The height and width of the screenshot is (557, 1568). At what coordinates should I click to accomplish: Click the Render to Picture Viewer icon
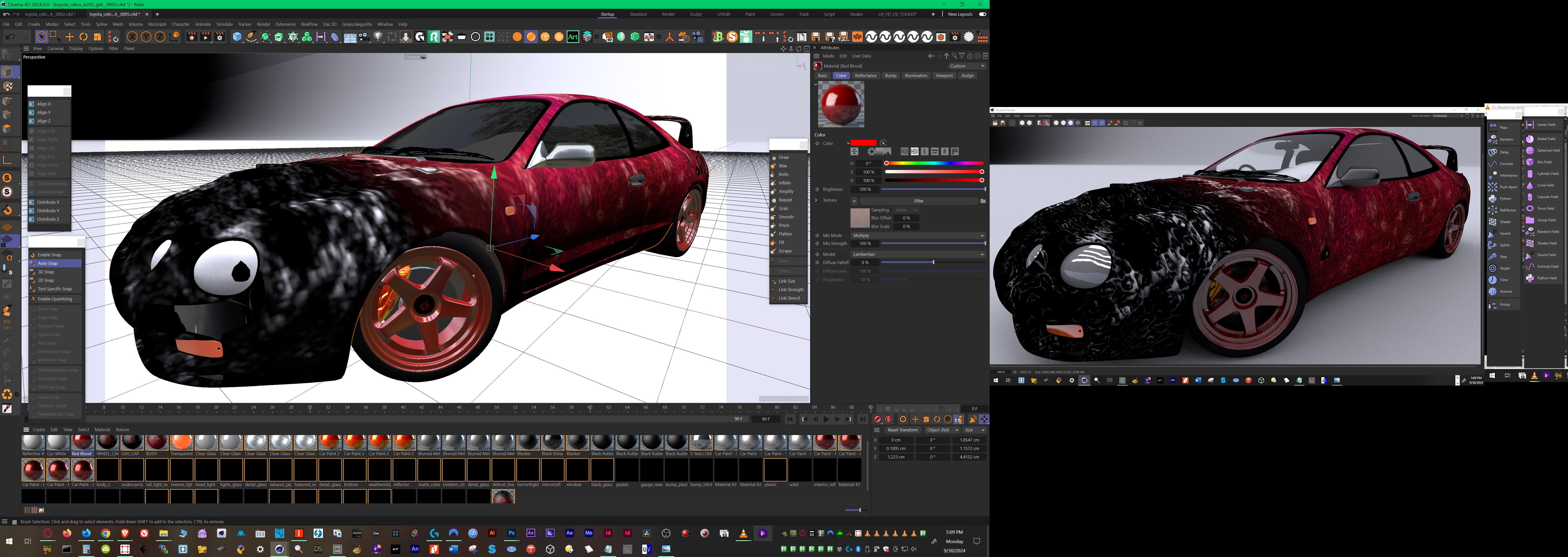pos(206,37)
